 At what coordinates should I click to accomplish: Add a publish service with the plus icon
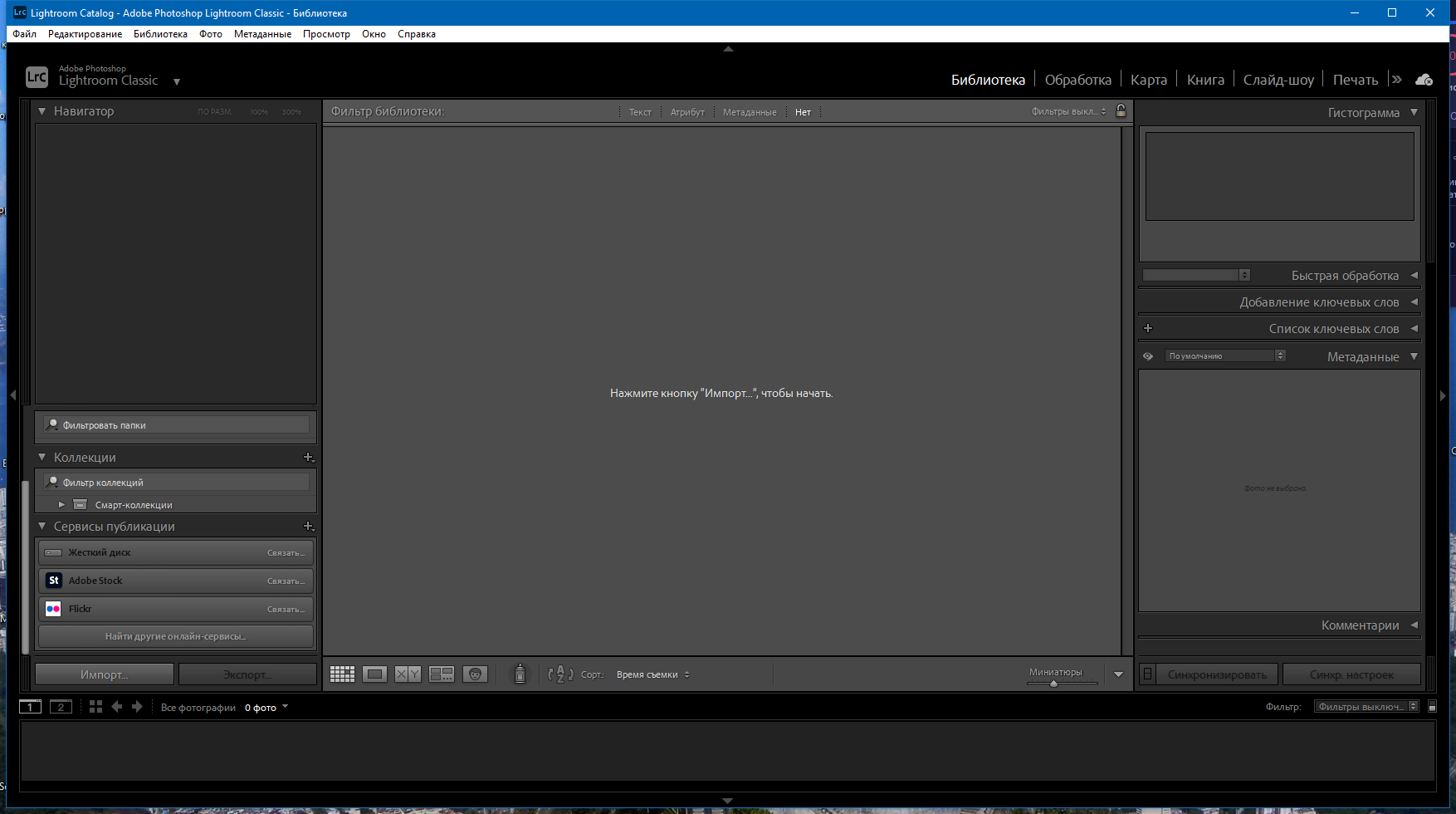point(309,527)
